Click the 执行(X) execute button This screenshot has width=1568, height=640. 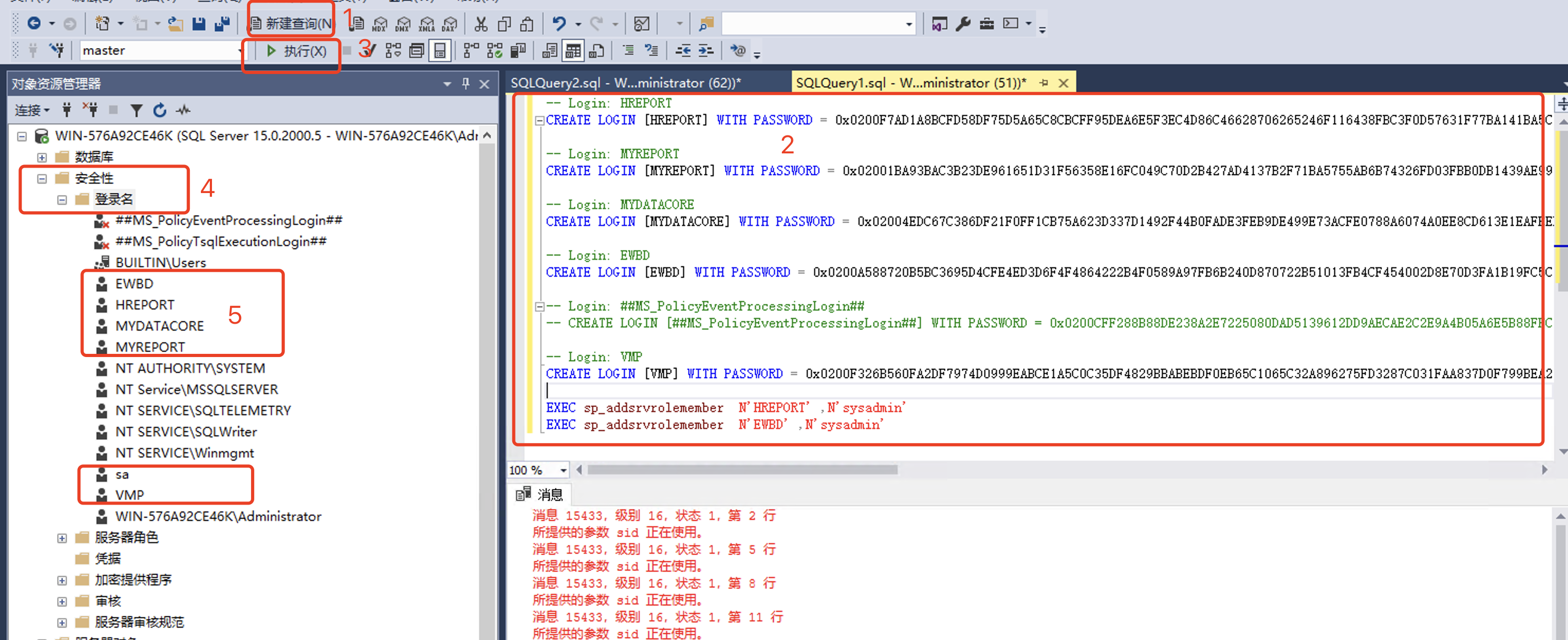tap(297, 51)
